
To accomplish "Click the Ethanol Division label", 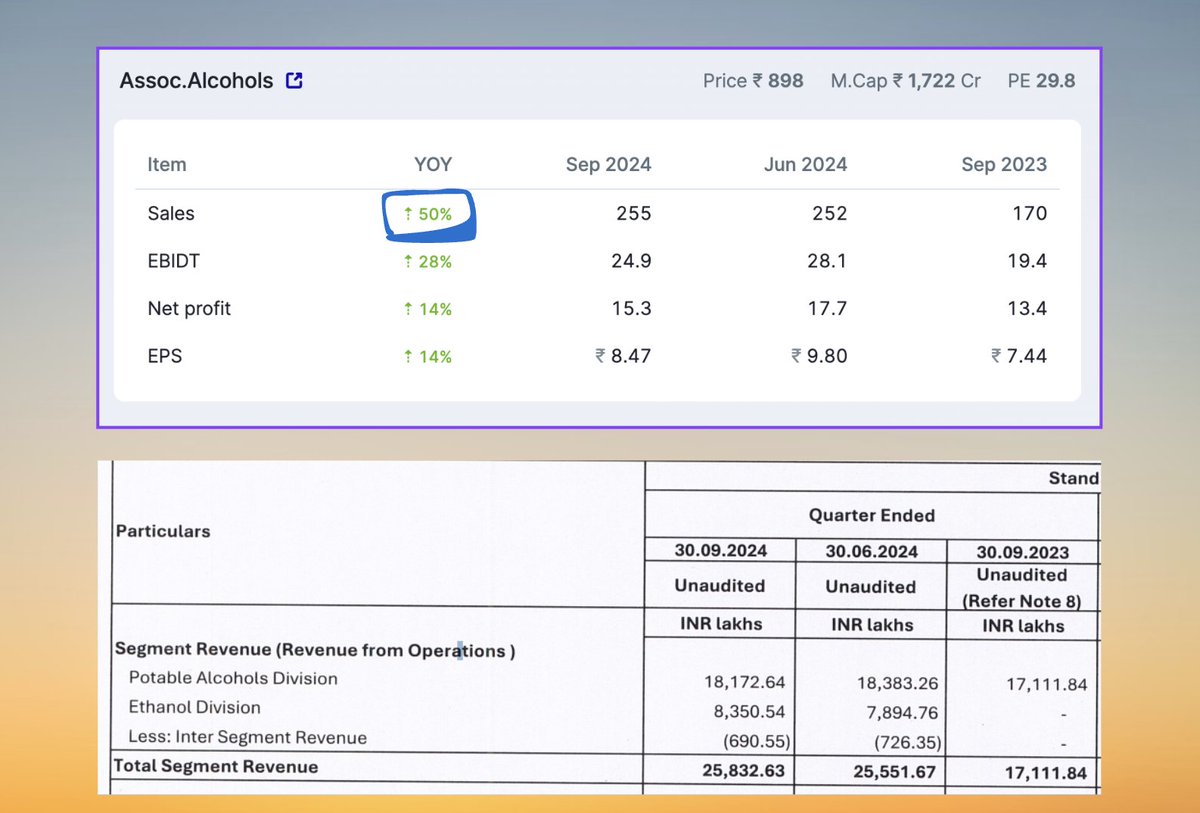I will click(x=194, y=707).
